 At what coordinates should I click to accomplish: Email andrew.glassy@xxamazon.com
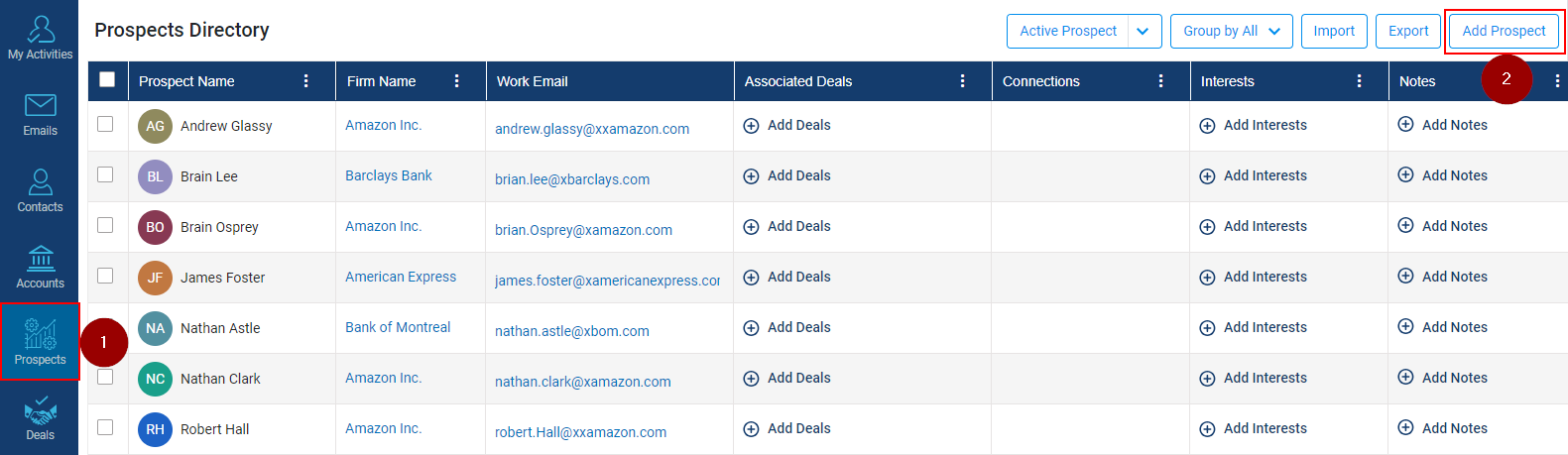(x=592, y=129)
